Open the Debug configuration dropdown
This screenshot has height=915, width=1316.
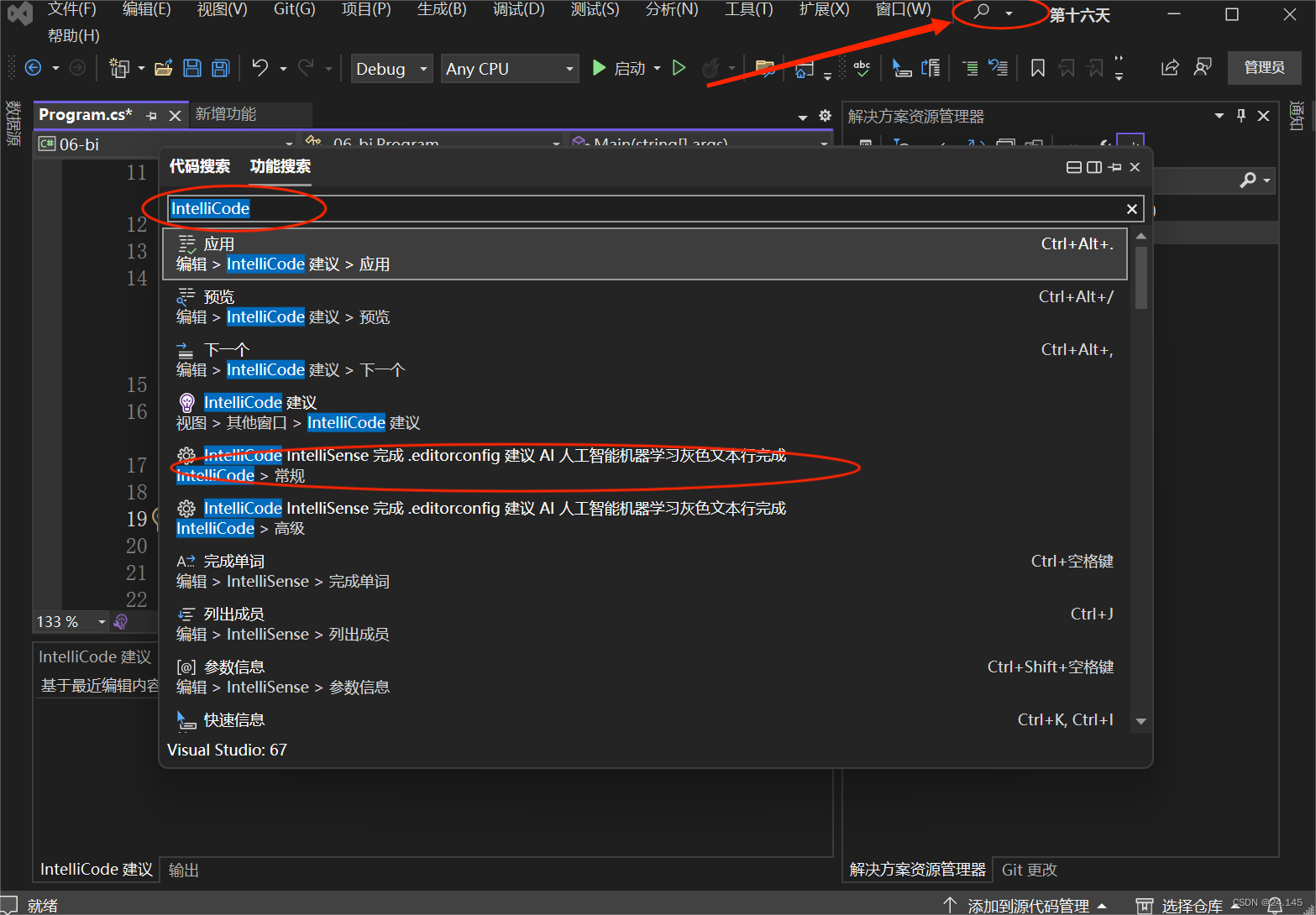click(x=391, y=69)
